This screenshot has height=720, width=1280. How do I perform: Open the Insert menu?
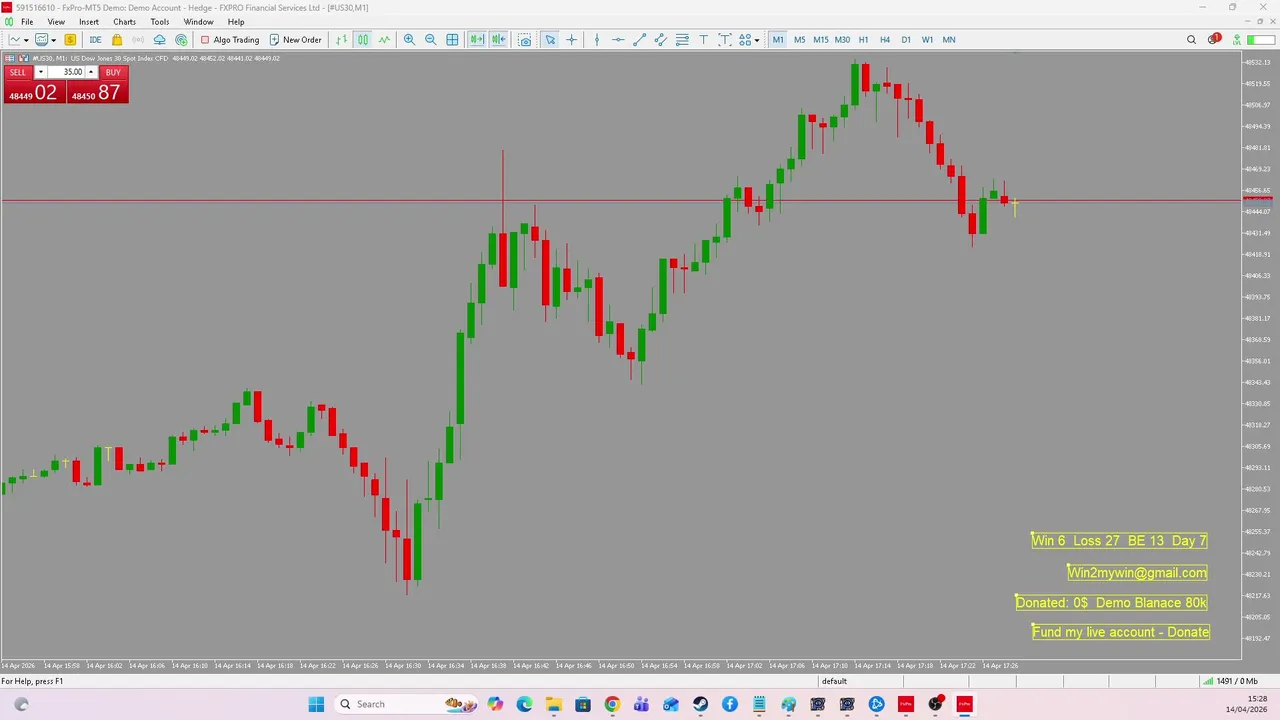click(x=89, y=22)
